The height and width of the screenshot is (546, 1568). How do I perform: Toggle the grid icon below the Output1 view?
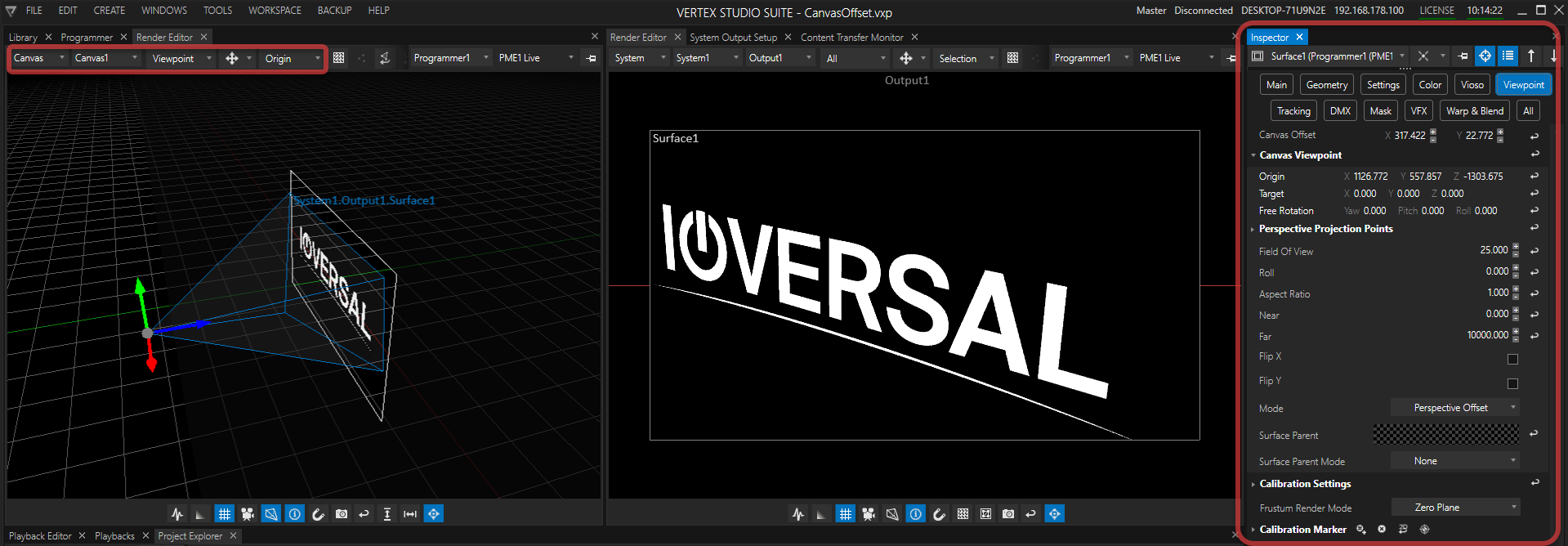pos(846,514)
